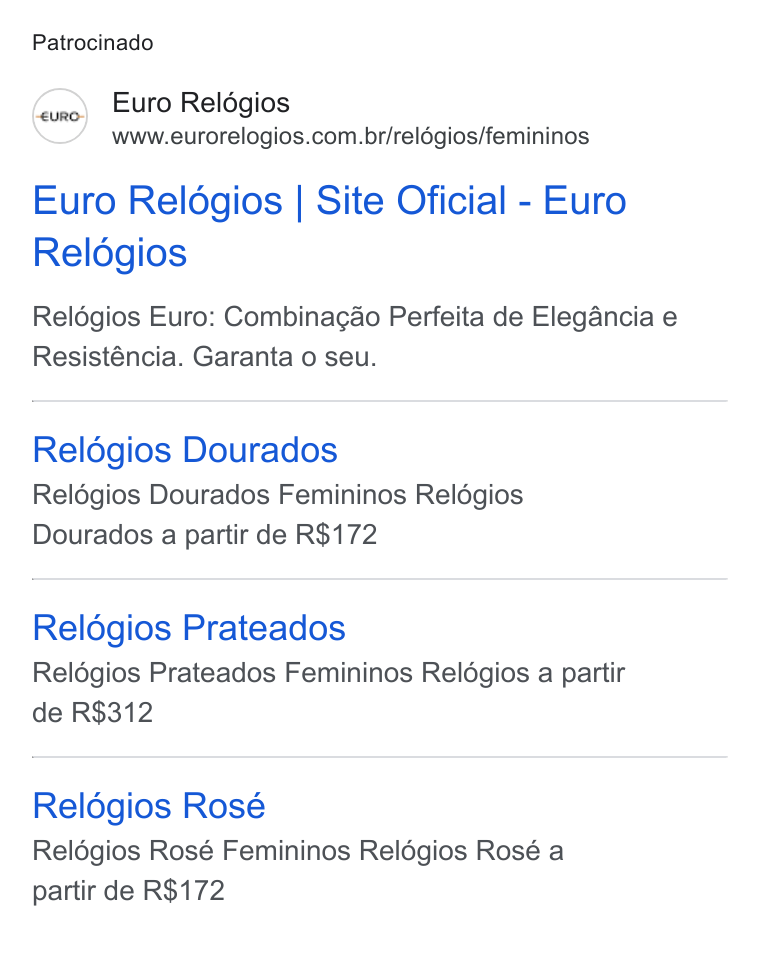Viewport: 760px width, 958px height.
Task: Click the 'Garanta o seu.' phrase
Action: point(285,357)
